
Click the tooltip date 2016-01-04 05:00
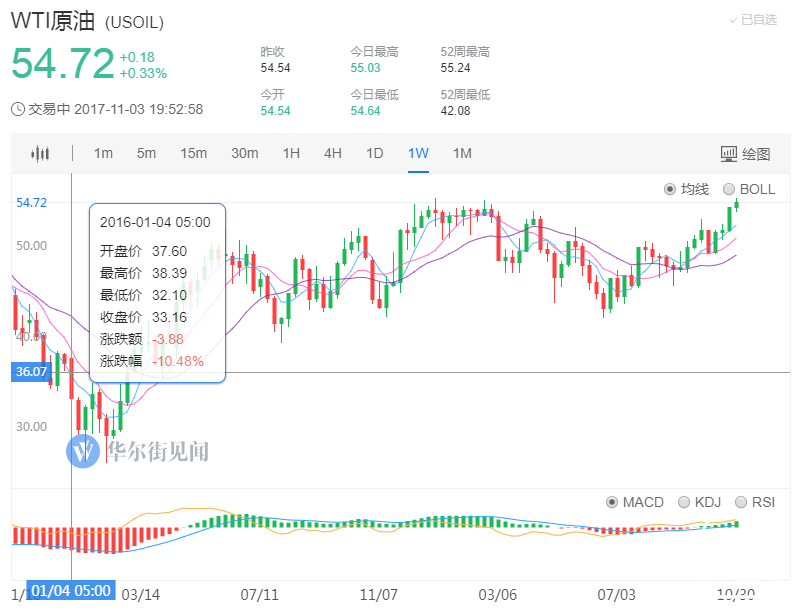pyautogui.click(x=155, y=222)
